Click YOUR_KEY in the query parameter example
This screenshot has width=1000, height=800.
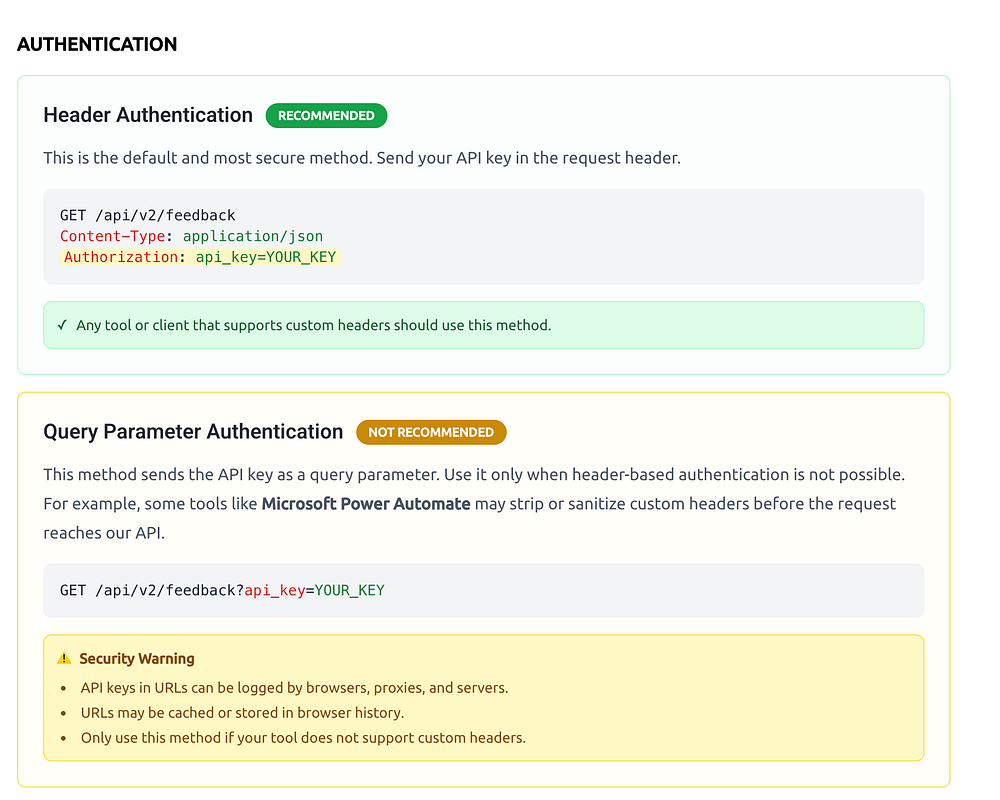[350, 590]
